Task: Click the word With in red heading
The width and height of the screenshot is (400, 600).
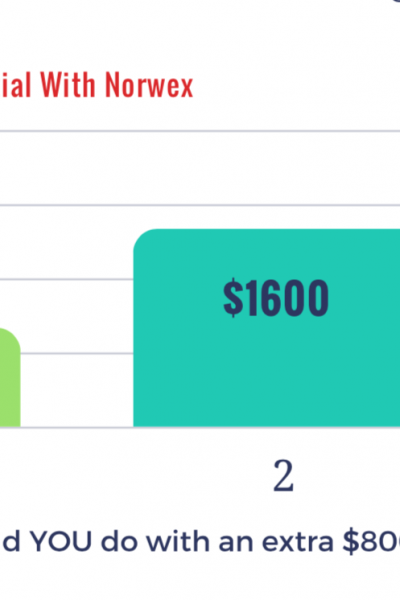Action: 67,85
